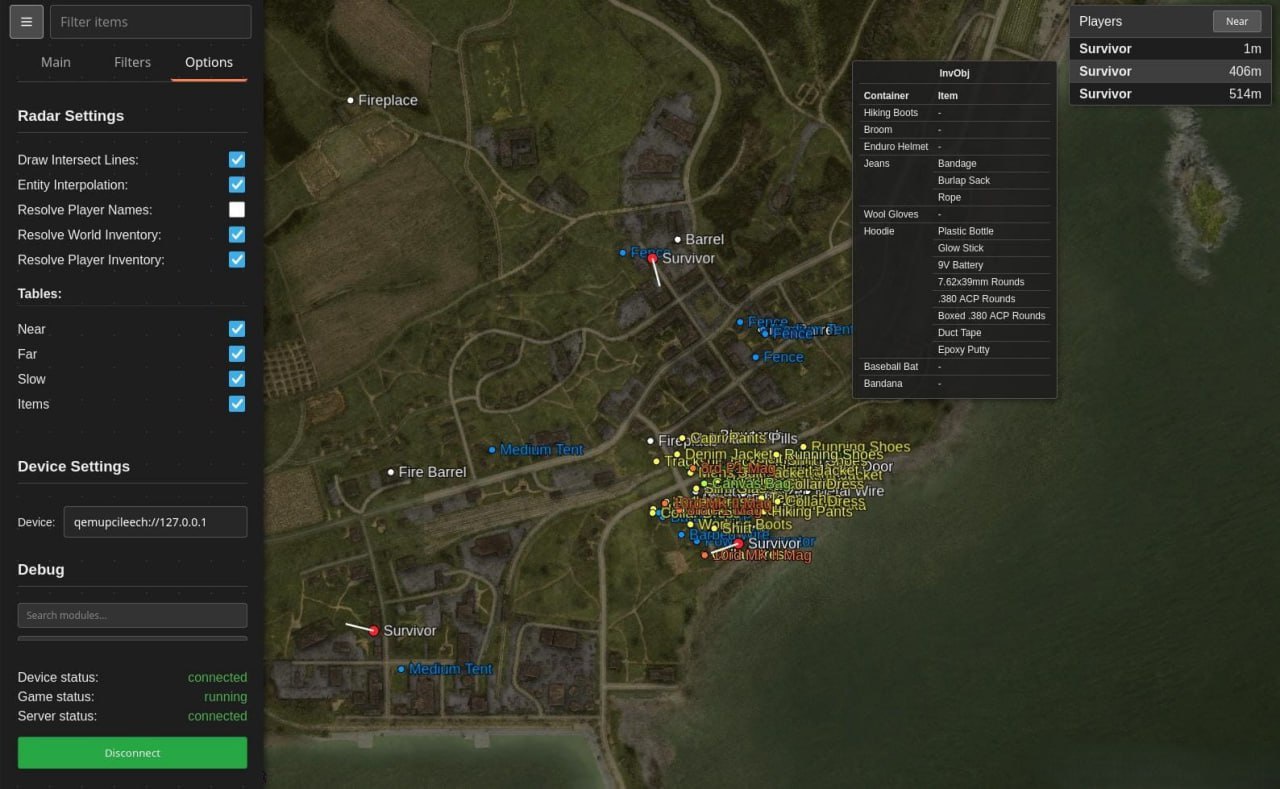Uncheck the Far table checkbox
The height and width of the screenshot is (789, 1280).
237,353
